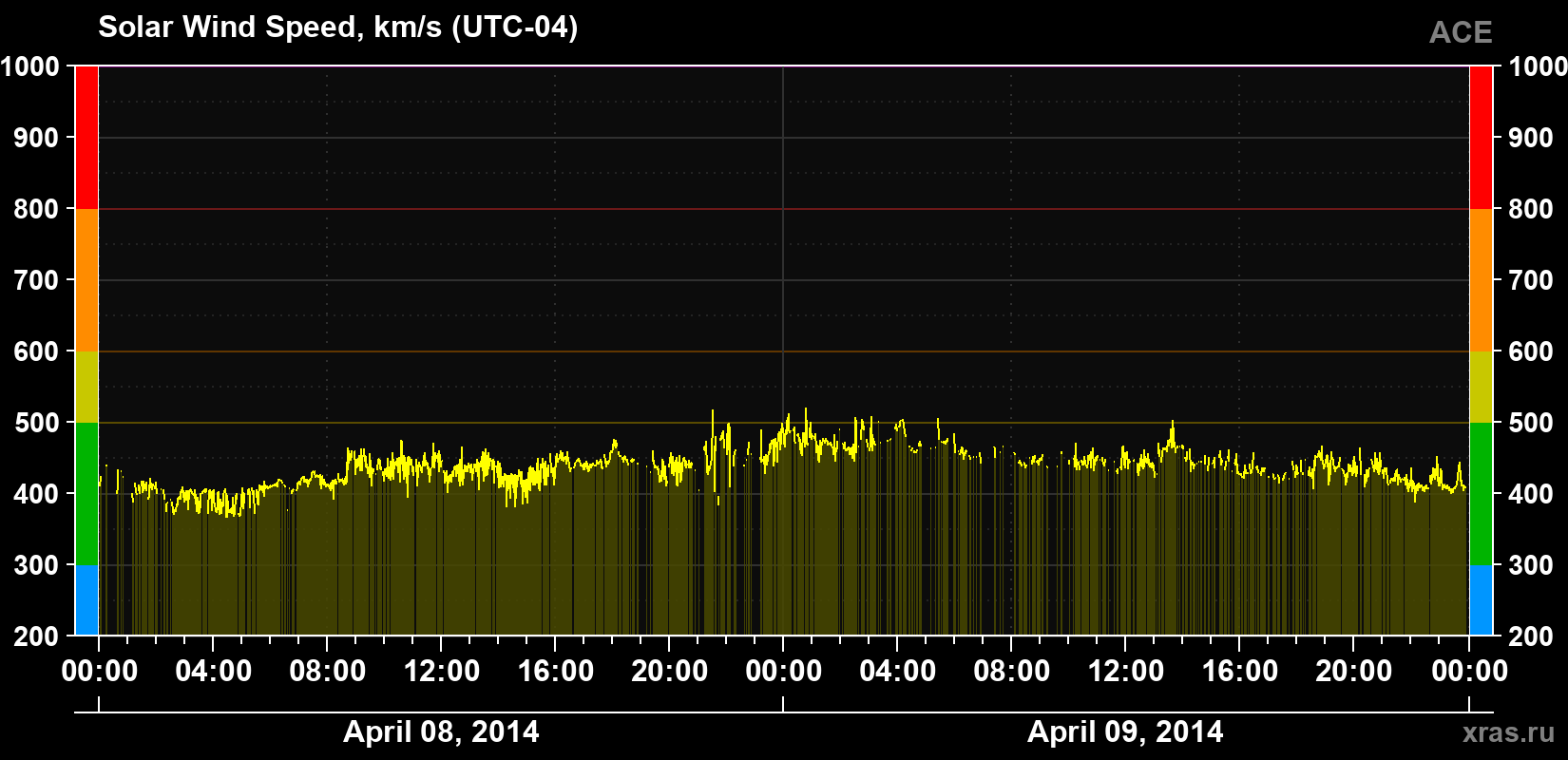Viewport: 1568px width, 760px height.
Task: Click the 12:00 time label of April 09
Action: 1125,672
